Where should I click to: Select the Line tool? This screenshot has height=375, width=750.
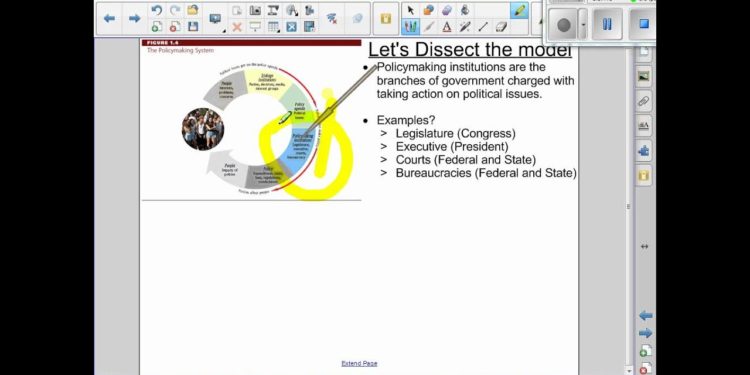pyautogui.click(x=483, y=27)
